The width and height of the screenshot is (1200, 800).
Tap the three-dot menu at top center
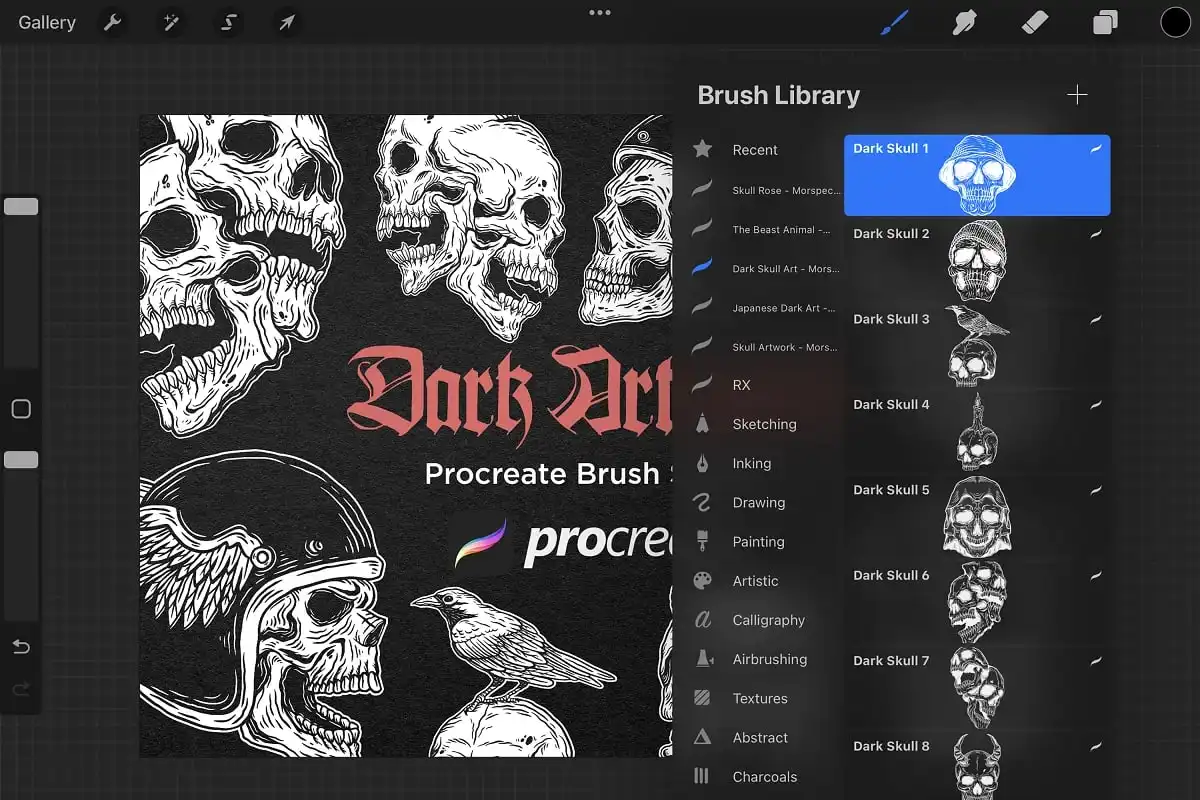point(600,13)
